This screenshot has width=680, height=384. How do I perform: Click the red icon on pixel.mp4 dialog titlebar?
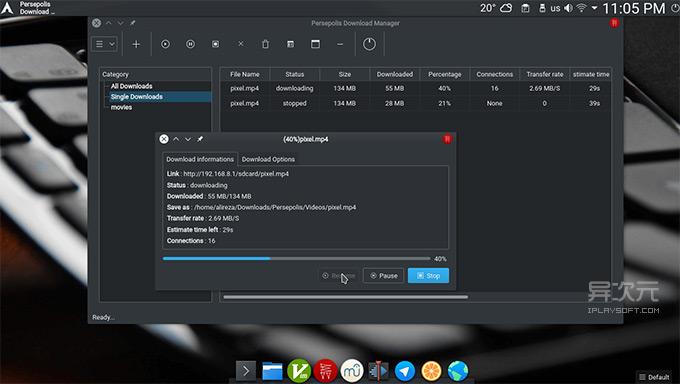[447, 139]
